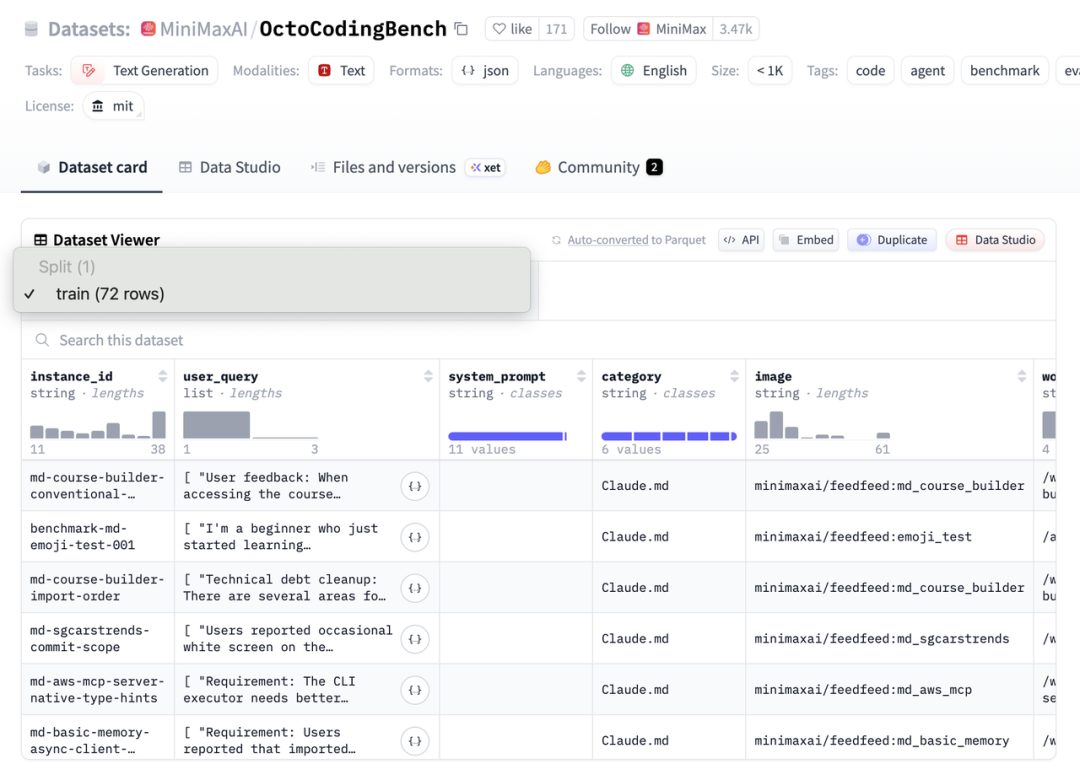Screen dimensions: 1080x775
Task: Duplicate this dataset
Action: 892,240
